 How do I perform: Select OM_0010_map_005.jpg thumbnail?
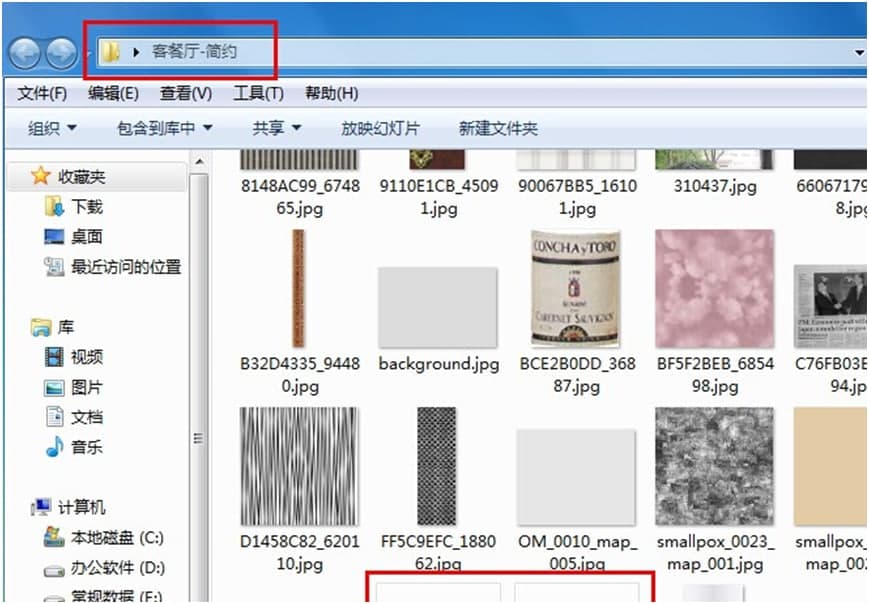pos(576,477)
